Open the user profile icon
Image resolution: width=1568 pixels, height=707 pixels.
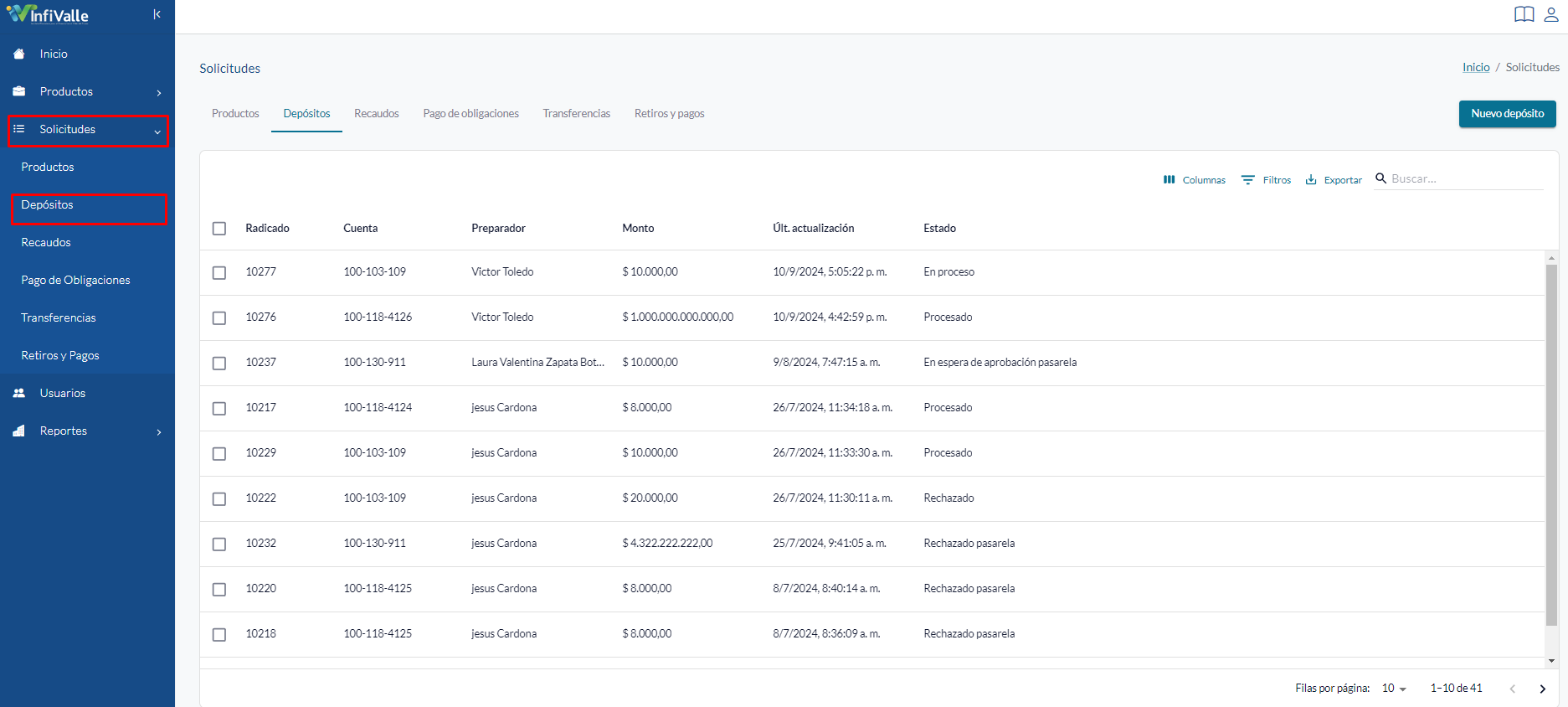(1551, 14)
